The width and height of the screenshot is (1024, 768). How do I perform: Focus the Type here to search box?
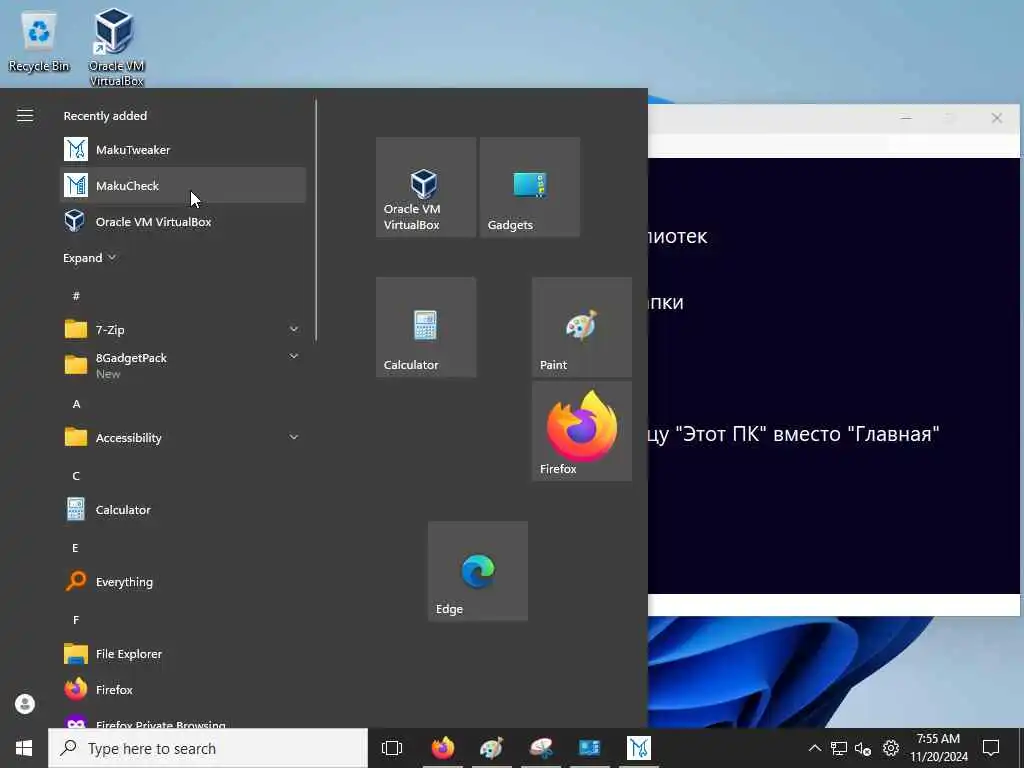coord(208,748)
